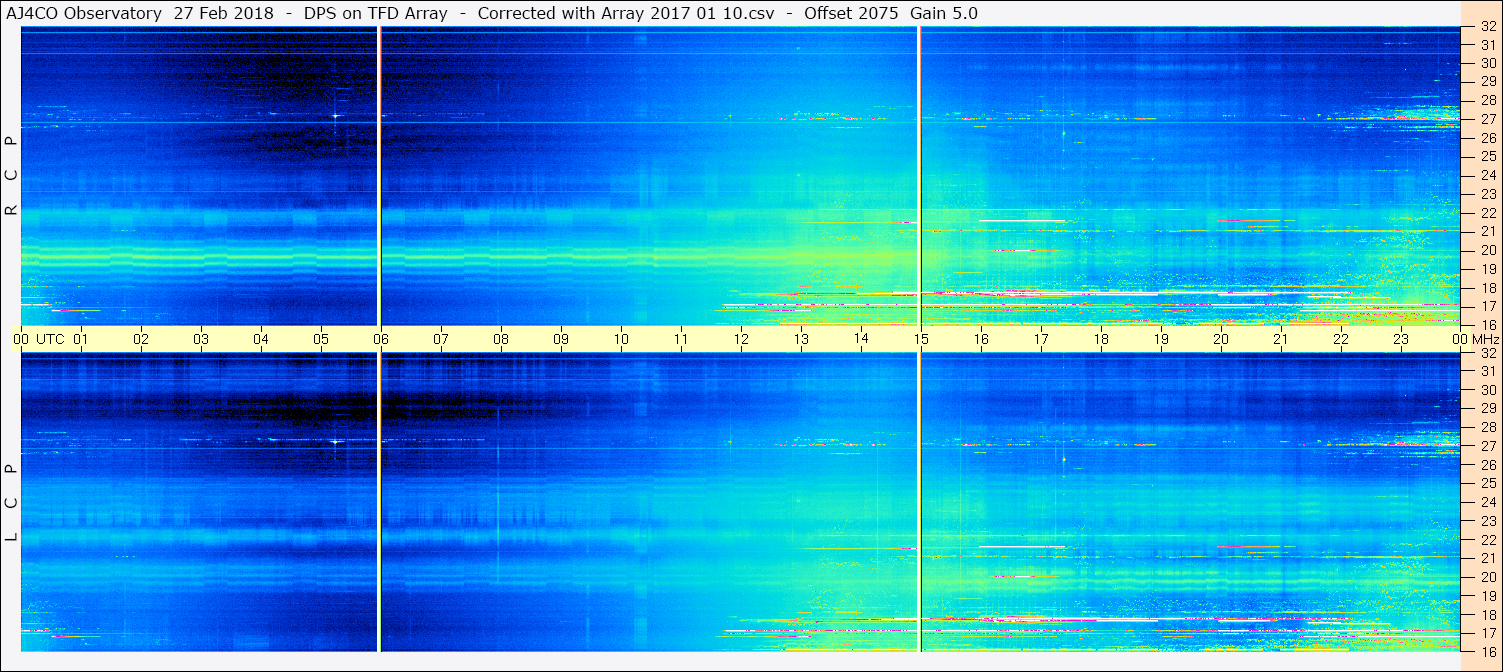This screenshot has height=672, width=1503.
Task: Click the 32 MHz label on RCP axis
Action: pyautogui.click(x=1487, y=27)
